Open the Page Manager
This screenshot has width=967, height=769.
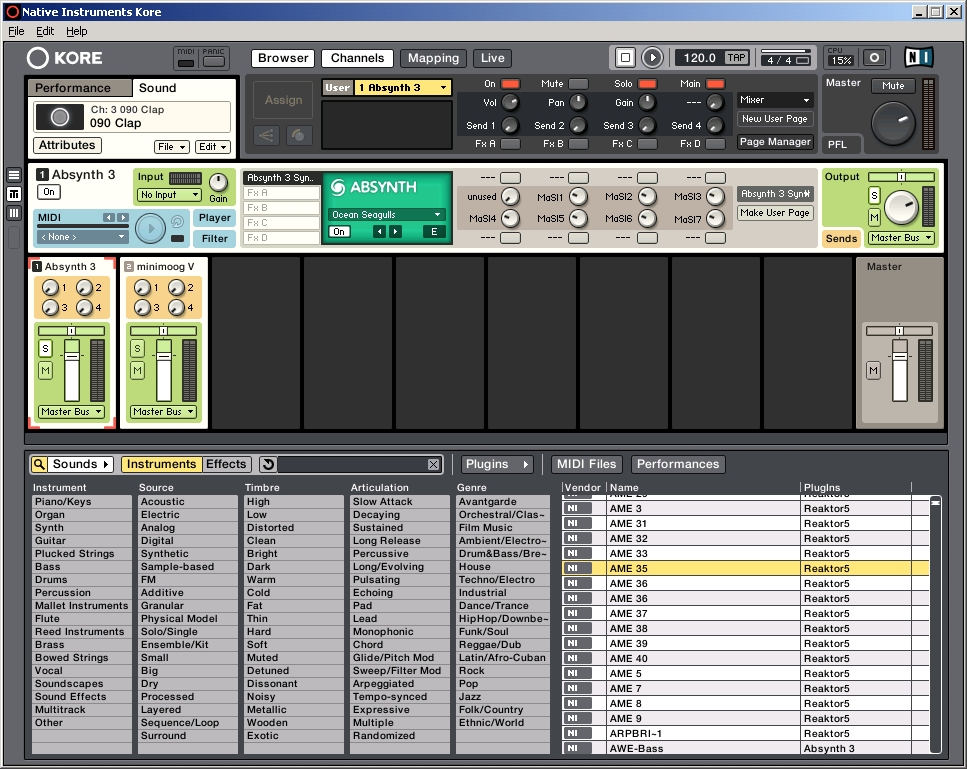pos(775,142)
